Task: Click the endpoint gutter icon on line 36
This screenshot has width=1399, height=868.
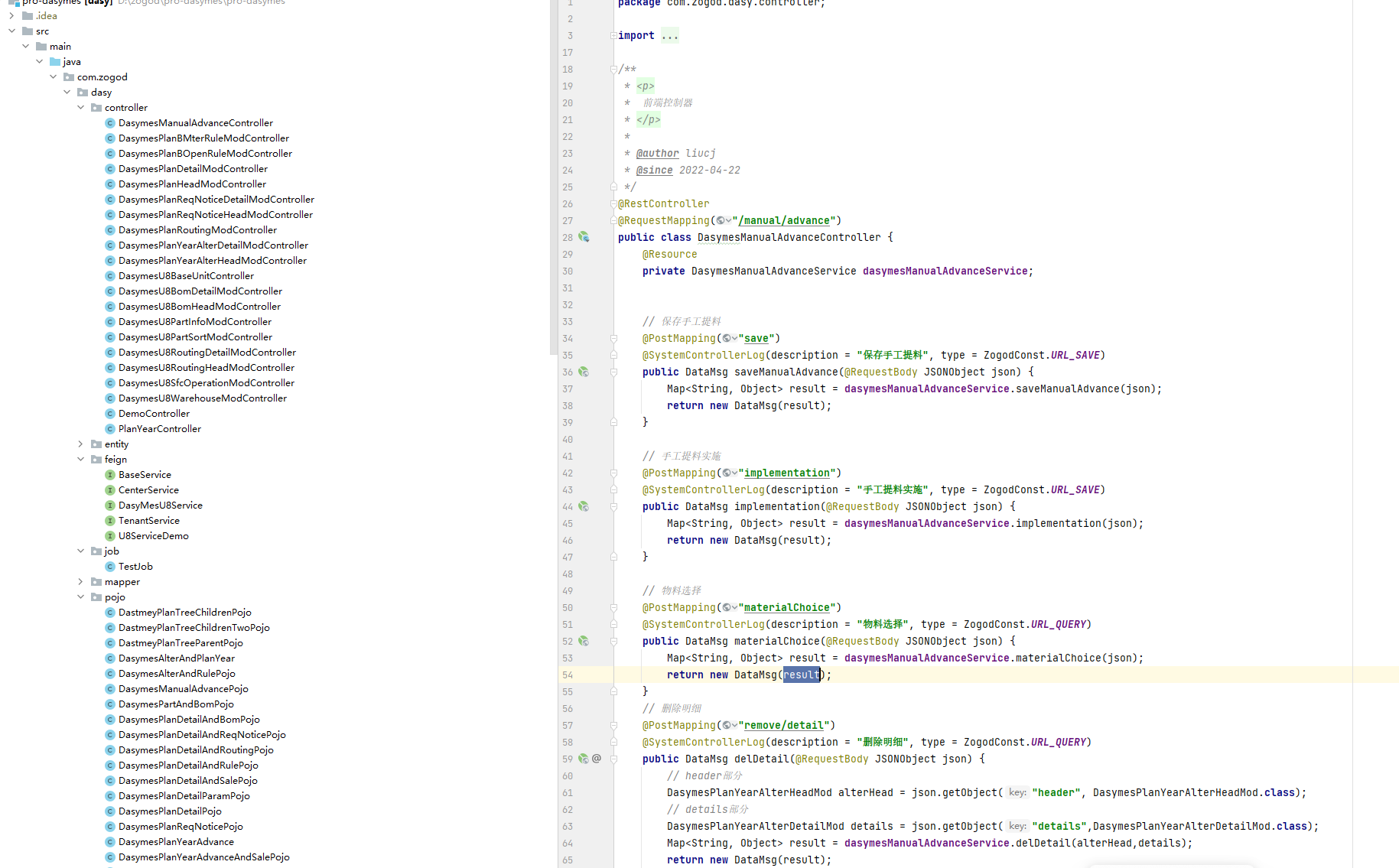Action: (584, 372)
